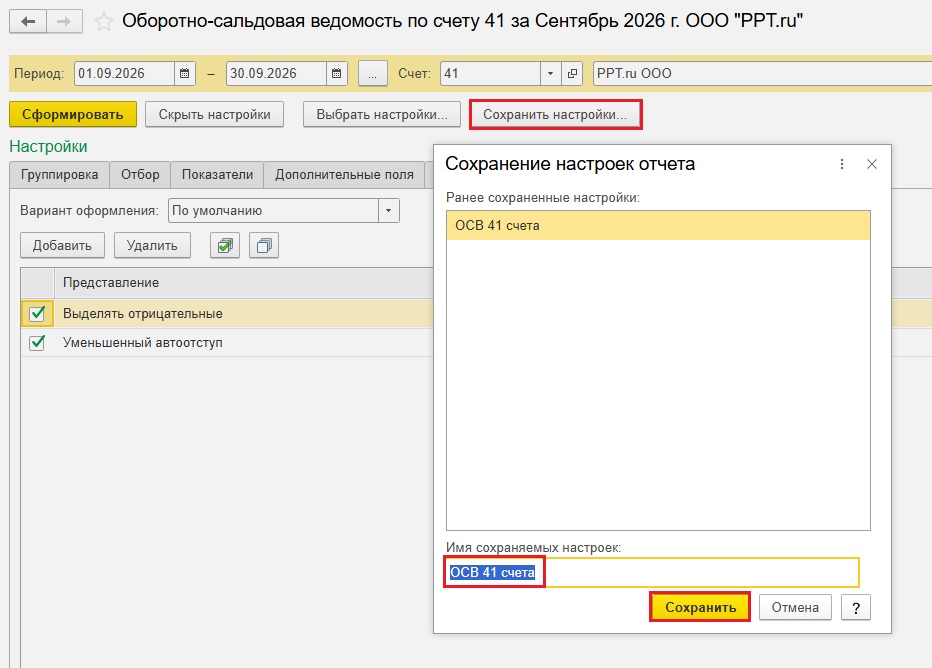Select saved setting ОСВ 41 счета in list
The width and height of the screenshot is (932, 668).
pyautogui.click(x=658, y=226)
